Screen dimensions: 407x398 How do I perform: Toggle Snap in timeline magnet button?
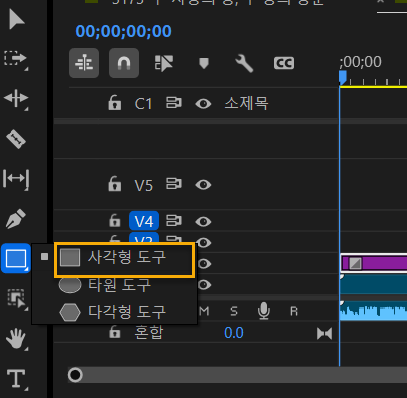(x=124, y=63)
